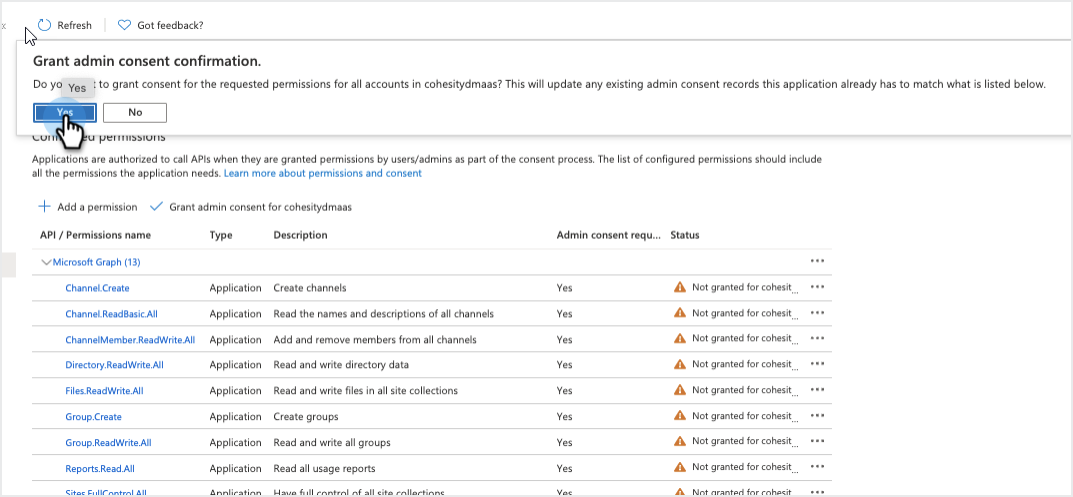Confirm consent with the Yes button
The image size is (1073, 497).
(65, 112)
